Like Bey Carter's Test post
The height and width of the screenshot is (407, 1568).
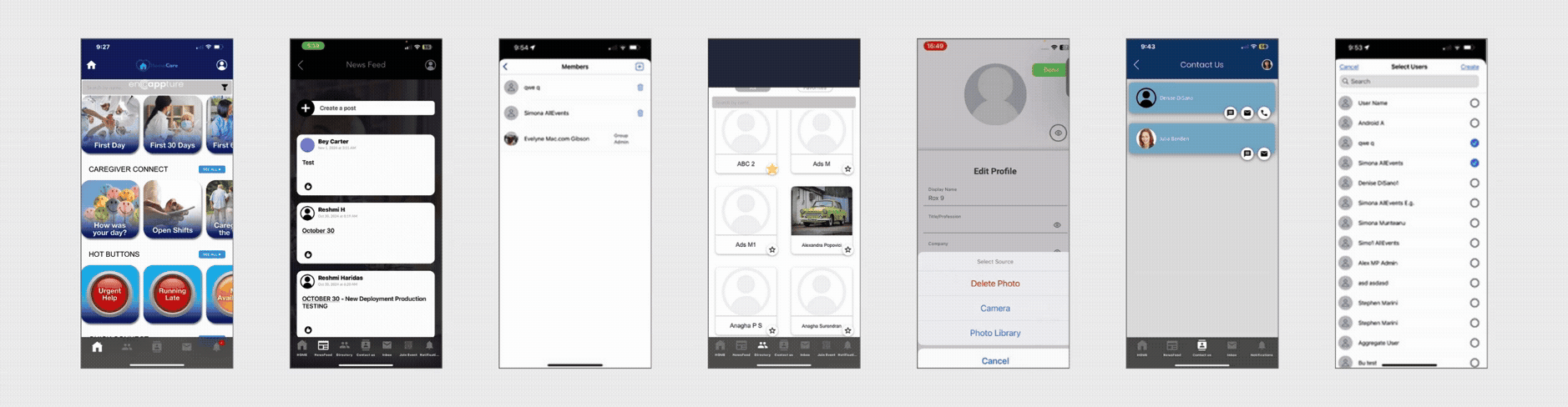[308, 187]
